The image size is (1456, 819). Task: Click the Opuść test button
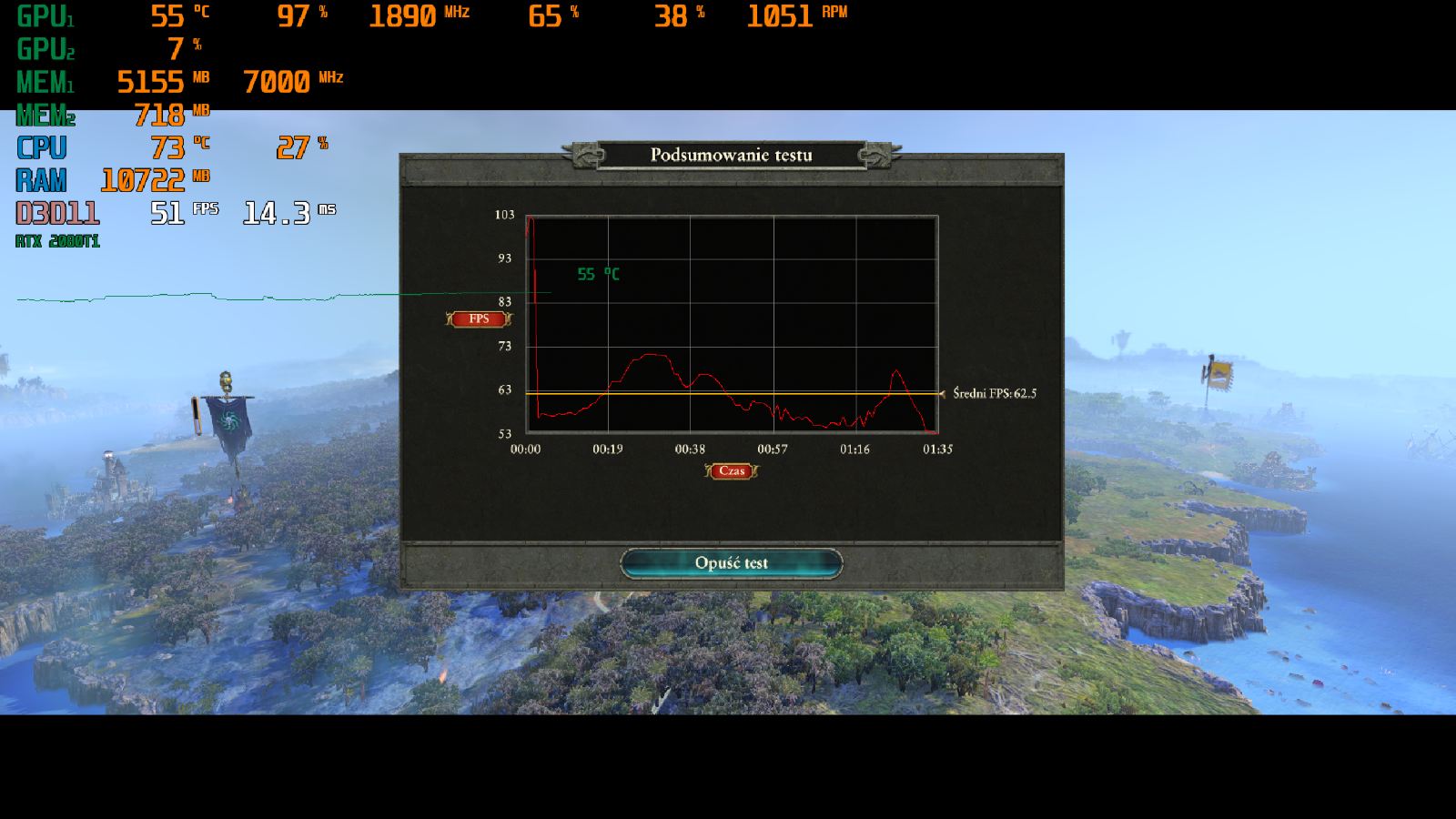(x=732, y=563)
